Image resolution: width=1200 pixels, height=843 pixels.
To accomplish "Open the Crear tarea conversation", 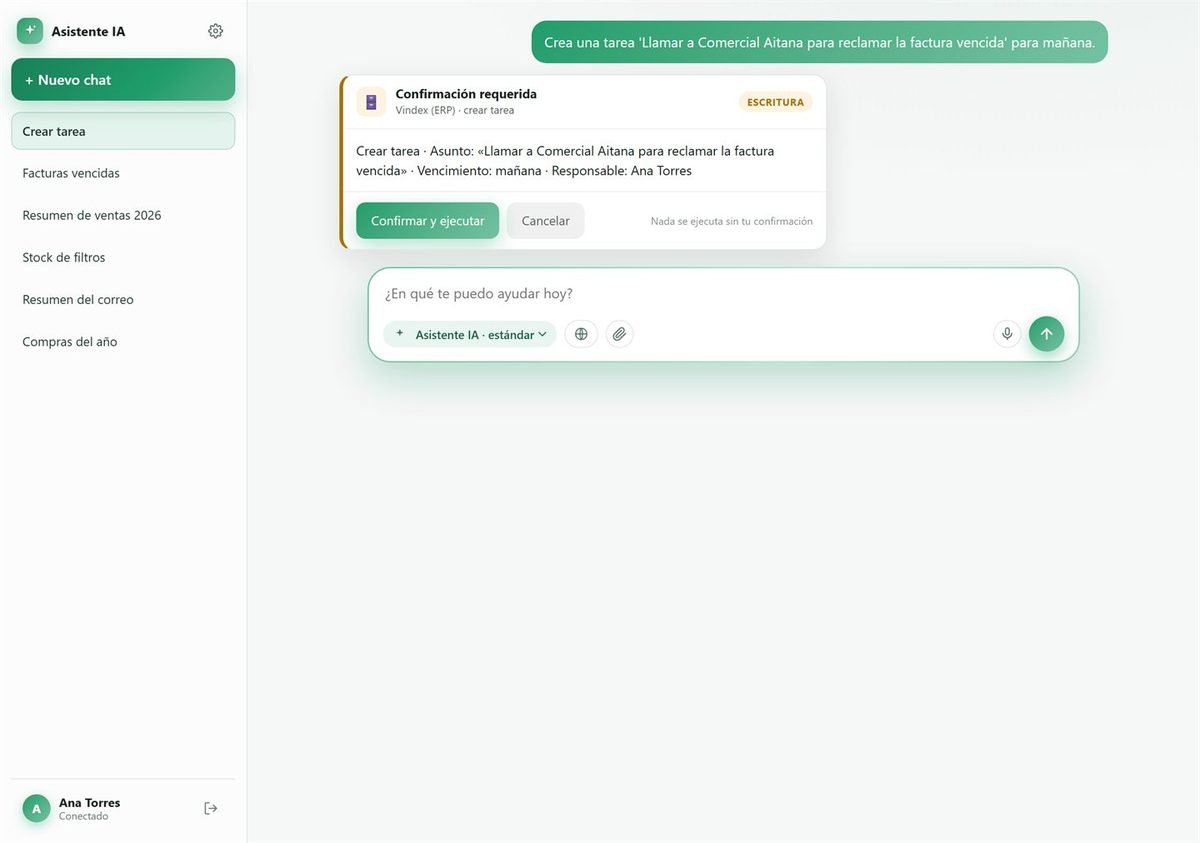I will pyautogui.click(x=123, y=131).
